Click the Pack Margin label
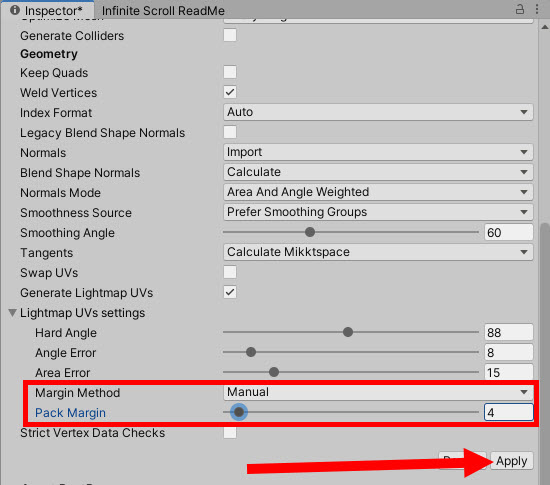The width and height of the screenshot is (550, 485). pos(70,413)
